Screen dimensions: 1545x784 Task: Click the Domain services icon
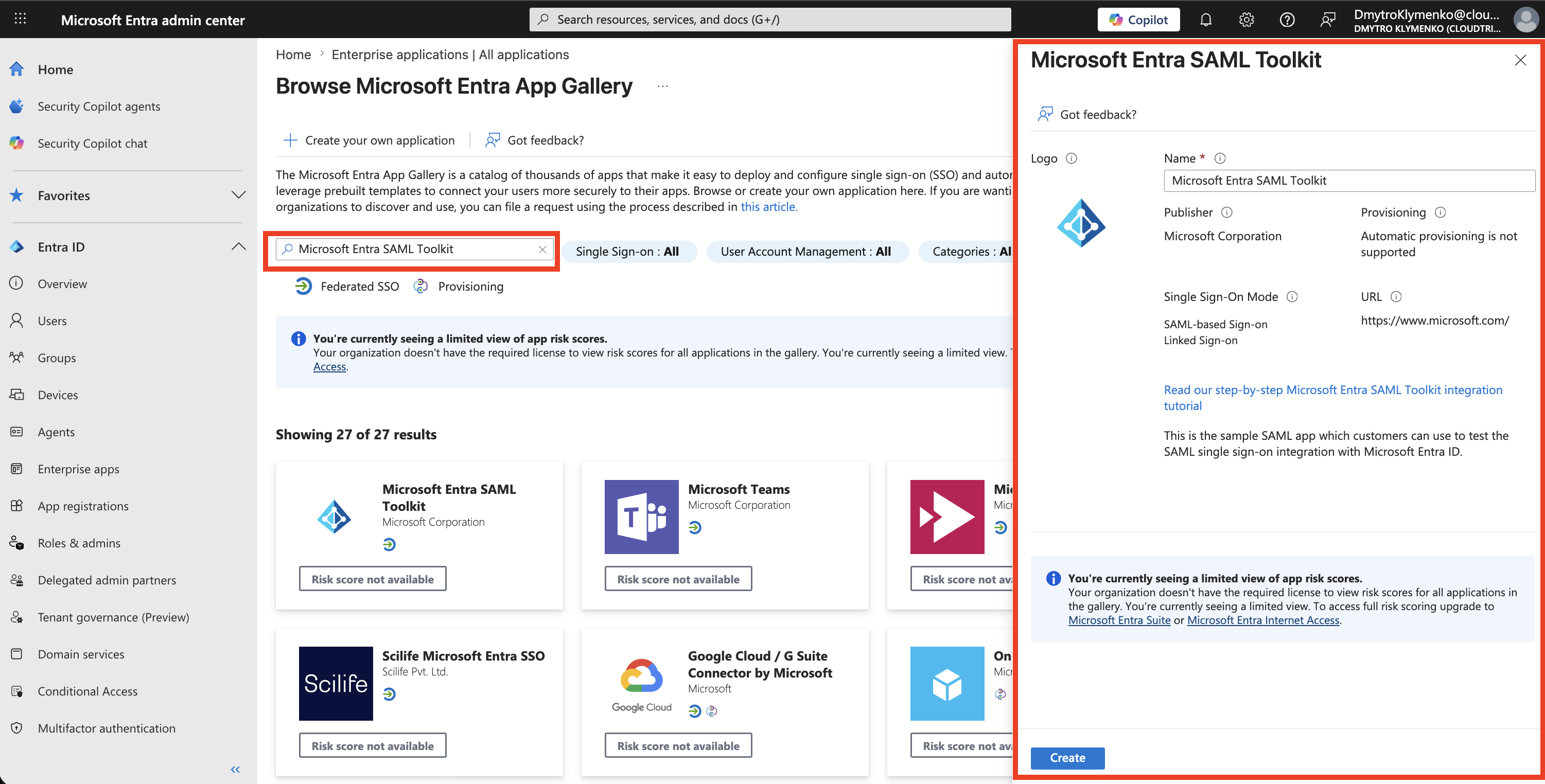tap(17, 654)
